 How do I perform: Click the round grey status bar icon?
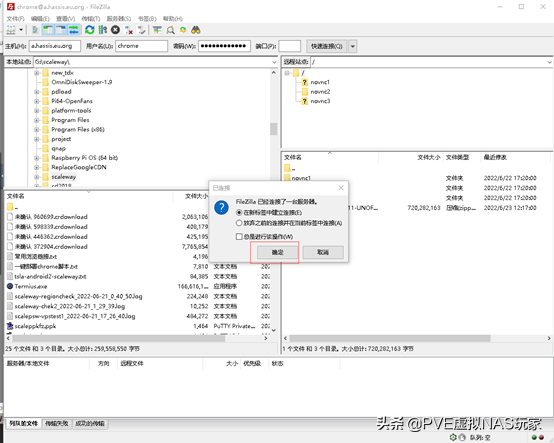pos(462,437)
